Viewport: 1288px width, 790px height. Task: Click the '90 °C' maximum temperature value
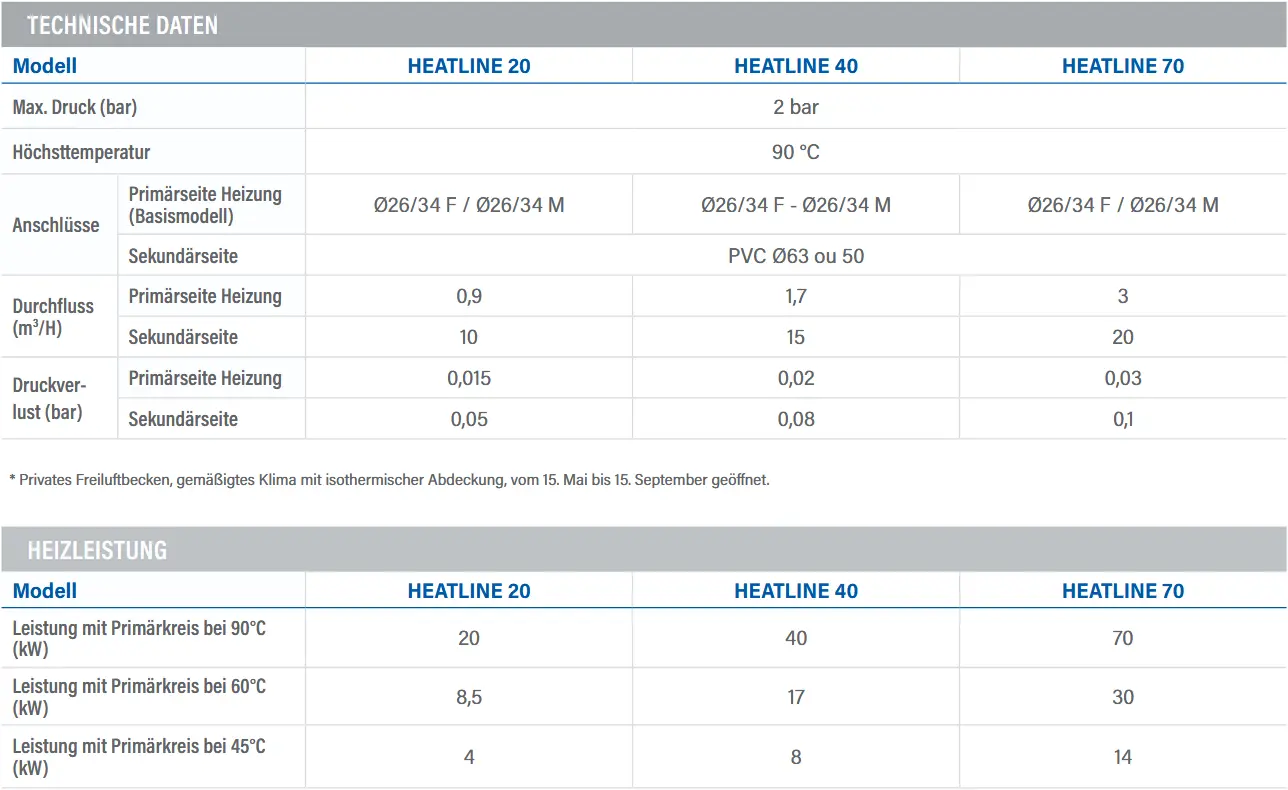click(796, 153)
